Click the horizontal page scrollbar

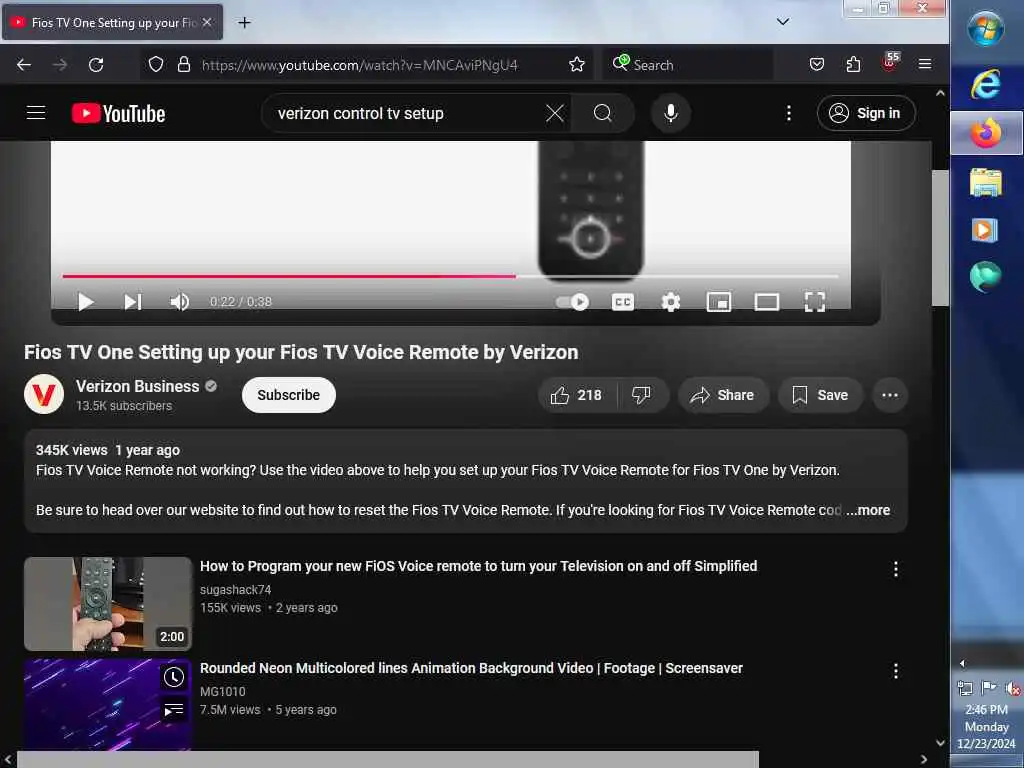[x=388, y=760]
